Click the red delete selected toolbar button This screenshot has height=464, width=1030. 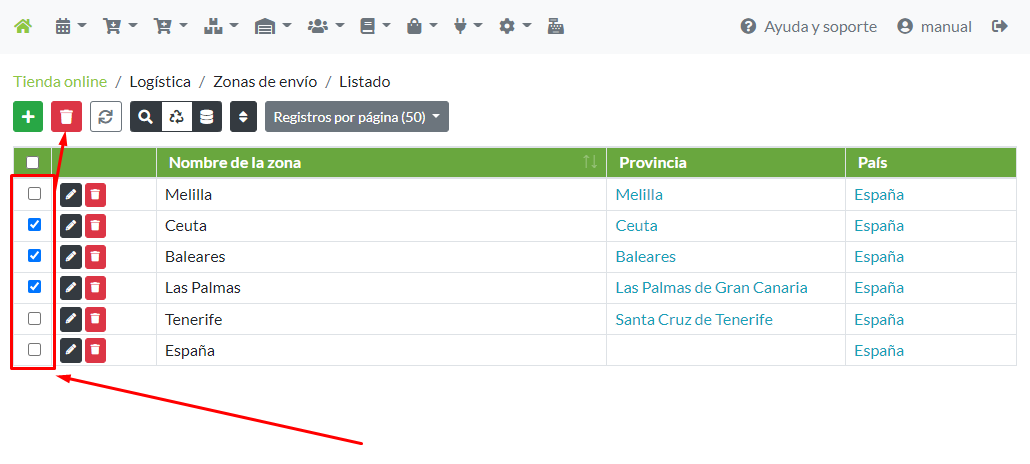point(67,117)
